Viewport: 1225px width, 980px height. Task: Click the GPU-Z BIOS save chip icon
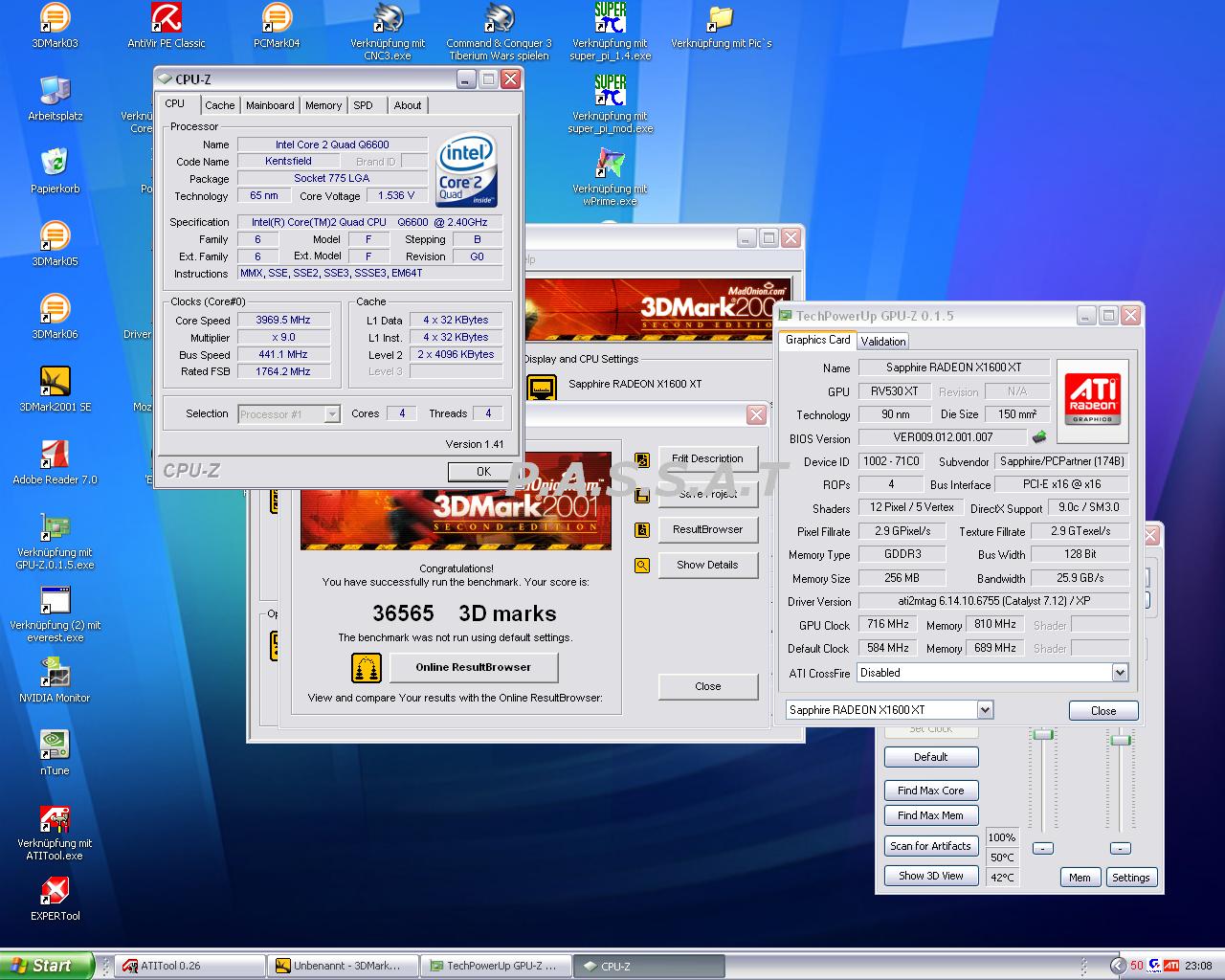click(x=1038, y=437)
